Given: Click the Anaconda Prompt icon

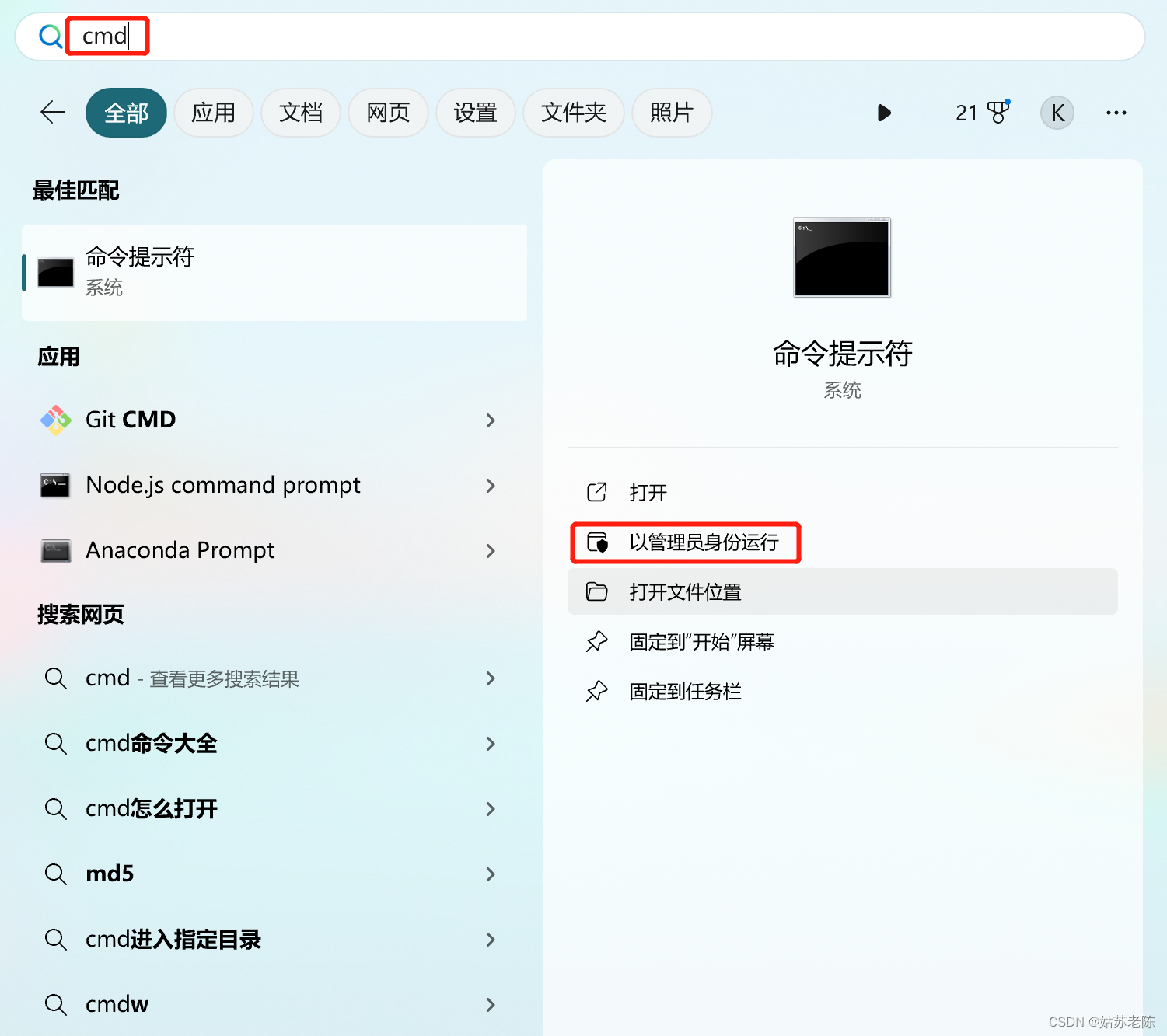Looking at the screenshot, I should pos(55,551).
